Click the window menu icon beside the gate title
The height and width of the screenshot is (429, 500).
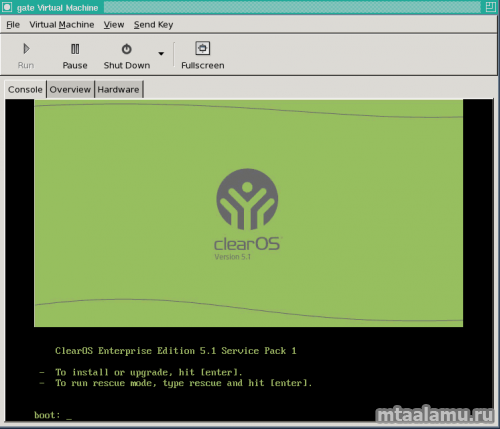tap(7, 7)
